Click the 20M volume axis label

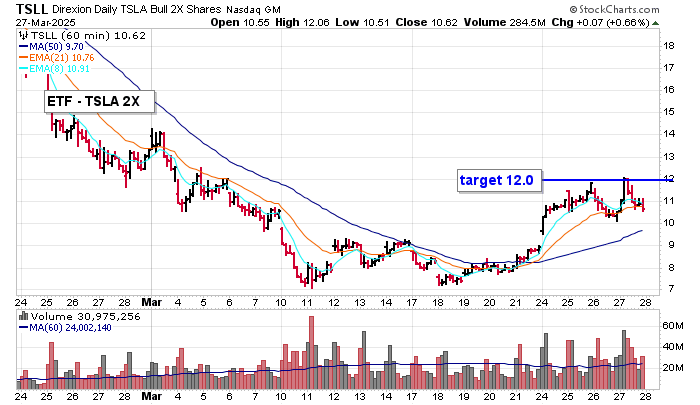click(673, 368)
